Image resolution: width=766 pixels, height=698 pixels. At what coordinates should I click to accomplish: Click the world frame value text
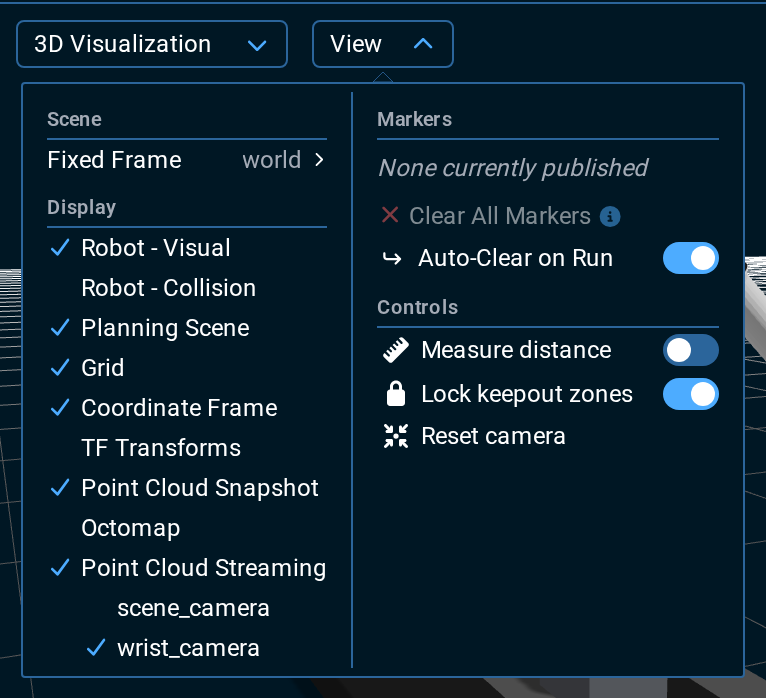pyautogui.click(x=272, y=160)
